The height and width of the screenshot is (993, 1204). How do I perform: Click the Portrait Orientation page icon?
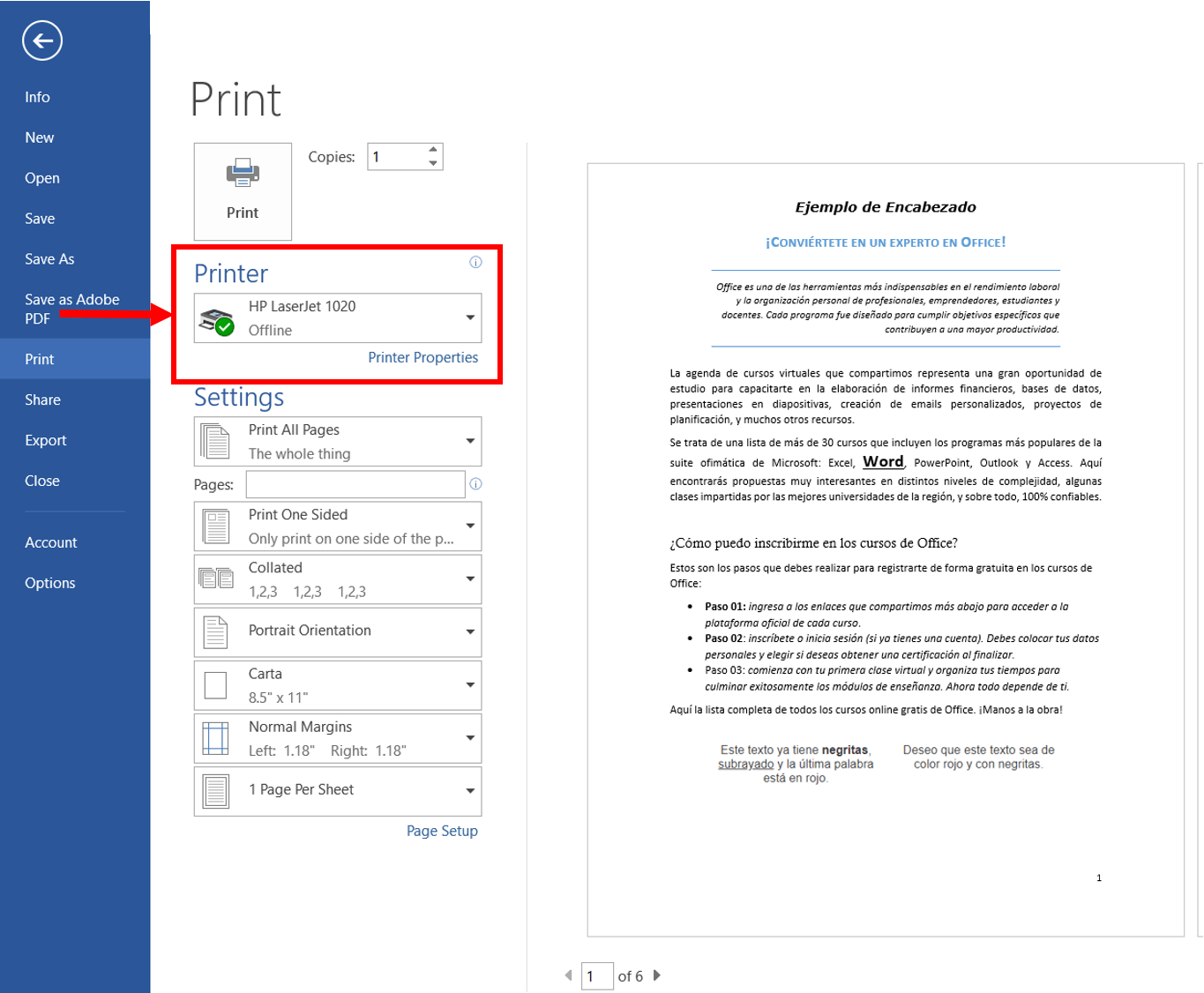click(x=215, y=631)
